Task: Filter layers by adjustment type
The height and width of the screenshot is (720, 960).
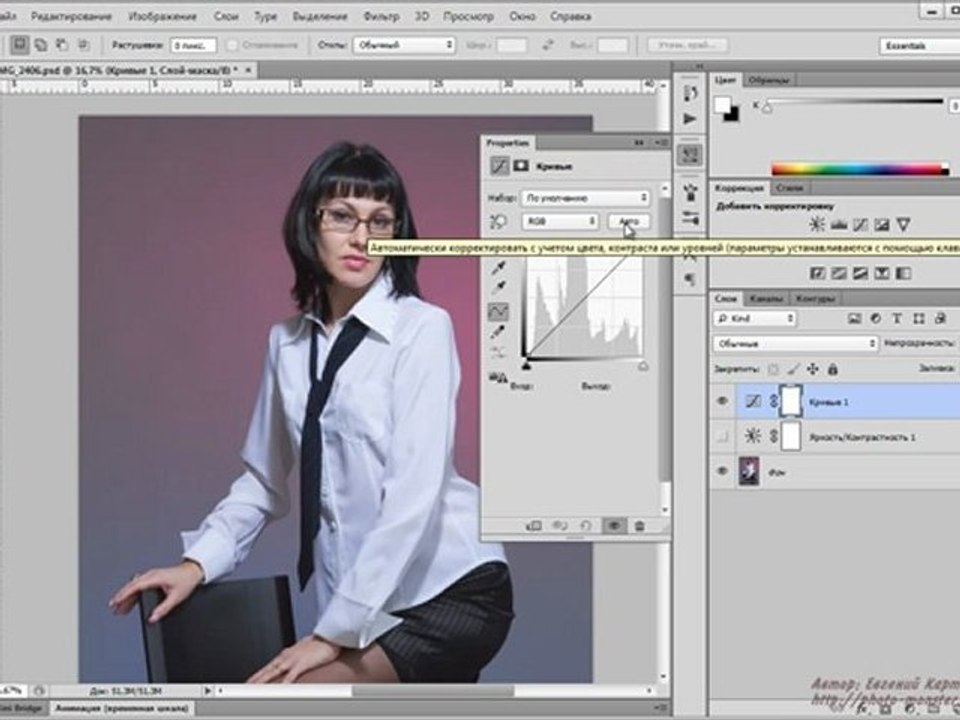Action: 876,318
